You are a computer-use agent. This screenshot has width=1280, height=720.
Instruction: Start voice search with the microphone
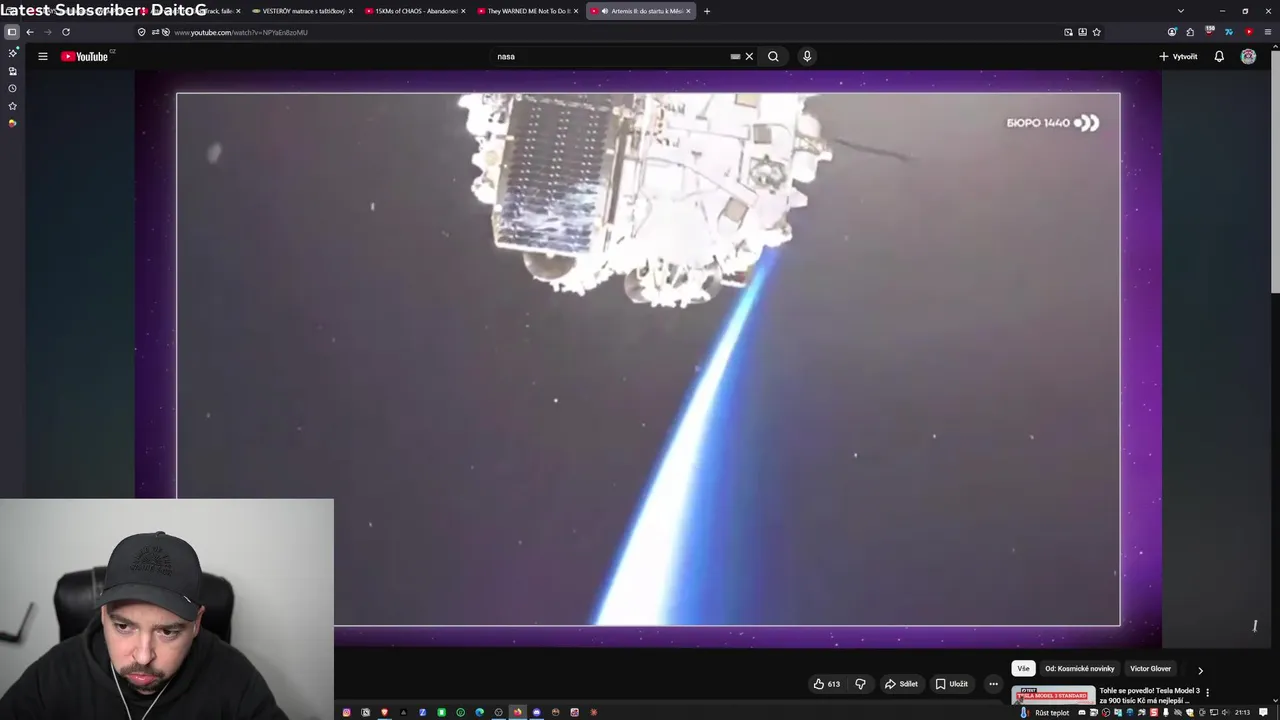pos(807,56)
